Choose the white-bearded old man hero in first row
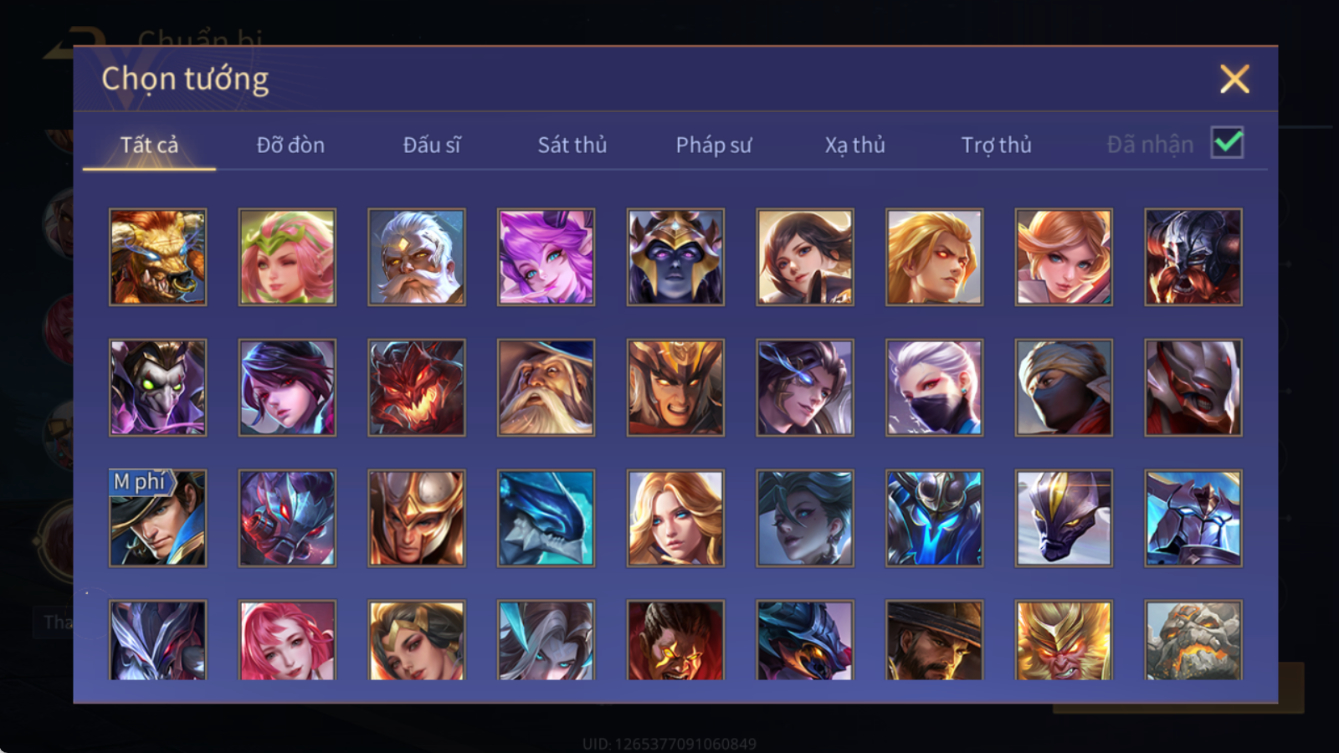1339x753 pixels. [416, 257]
